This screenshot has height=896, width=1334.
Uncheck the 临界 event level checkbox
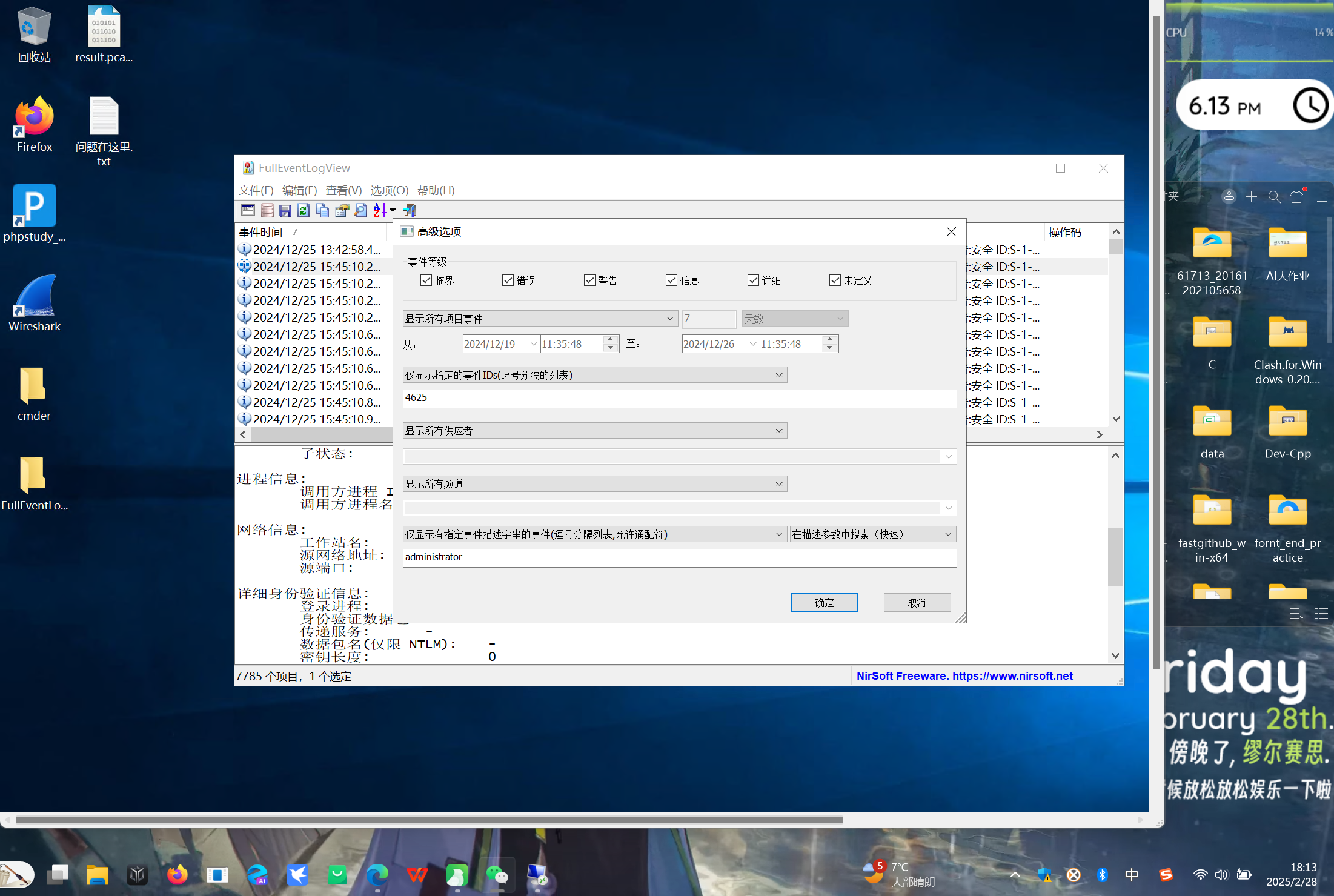coord(426,280)
